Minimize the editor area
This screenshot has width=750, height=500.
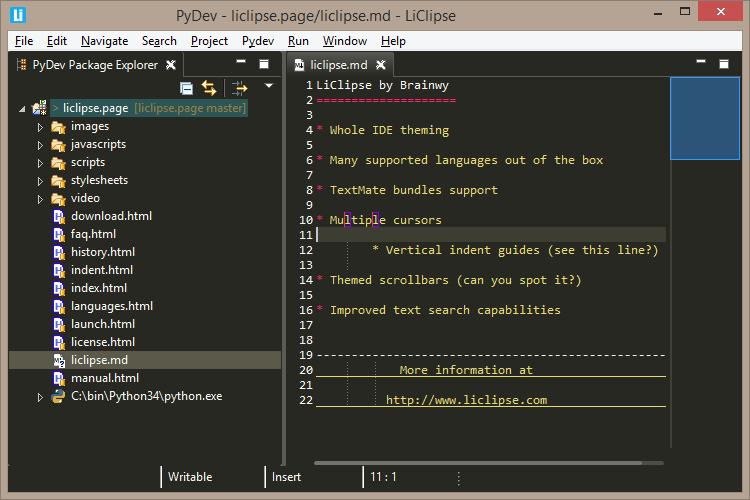click(699, 64)
